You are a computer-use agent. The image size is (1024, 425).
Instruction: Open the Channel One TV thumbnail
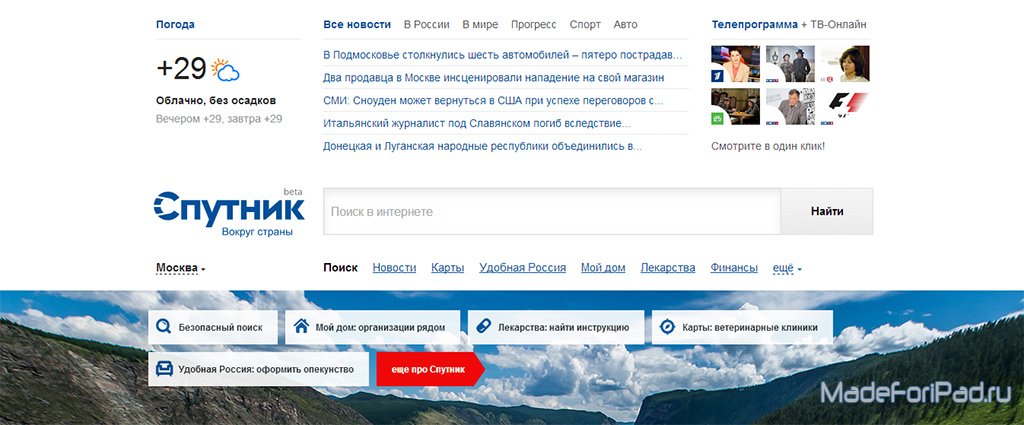tap(735, 63)
